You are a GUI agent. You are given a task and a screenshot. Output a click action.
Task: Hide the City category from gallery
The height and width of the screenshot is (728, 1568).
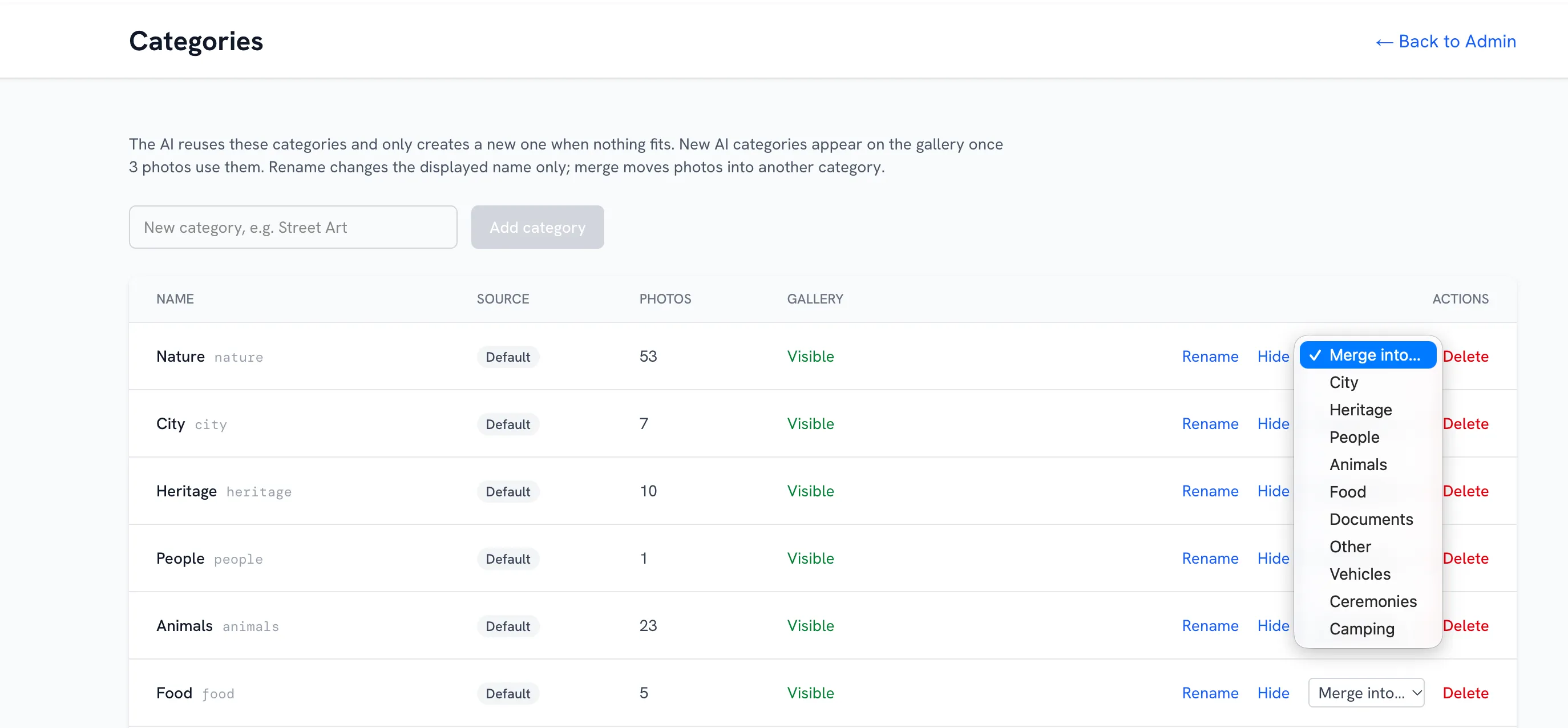click(1274, 424)
